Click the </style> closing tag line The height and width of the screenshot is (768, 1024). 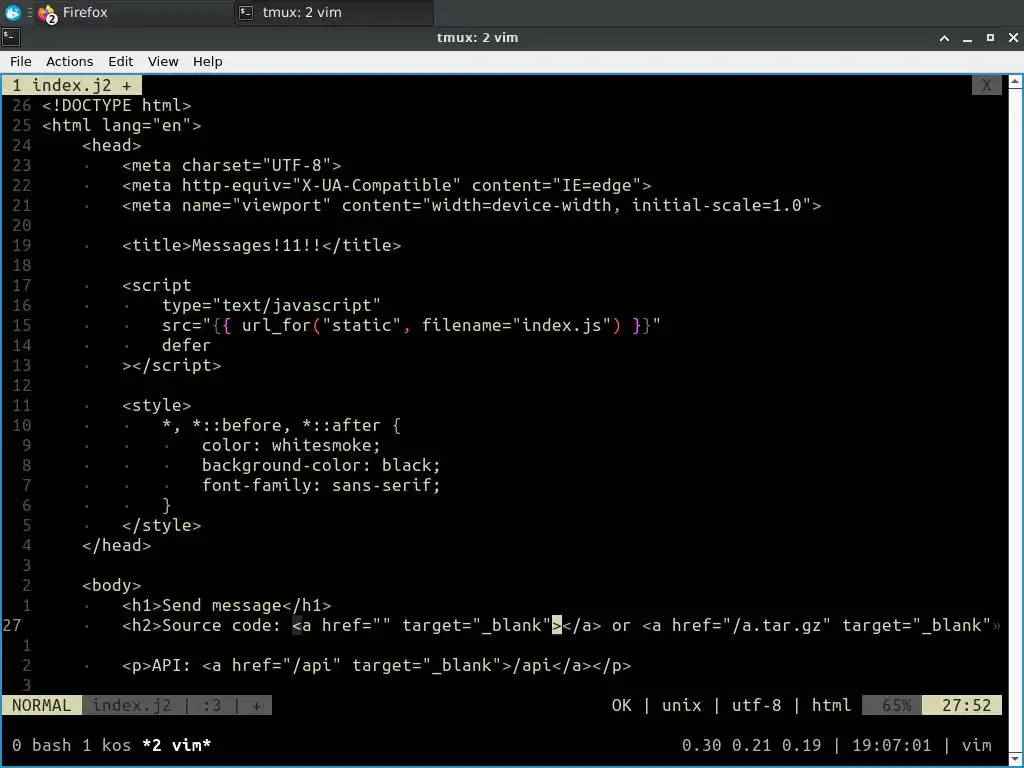pos(161,526)
